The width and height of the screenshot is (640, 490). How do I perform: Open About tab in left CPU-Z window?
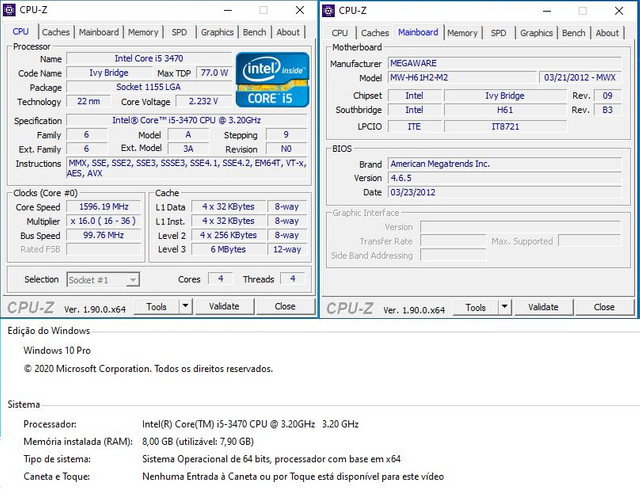pyautogui.click(x=288, y=32)
